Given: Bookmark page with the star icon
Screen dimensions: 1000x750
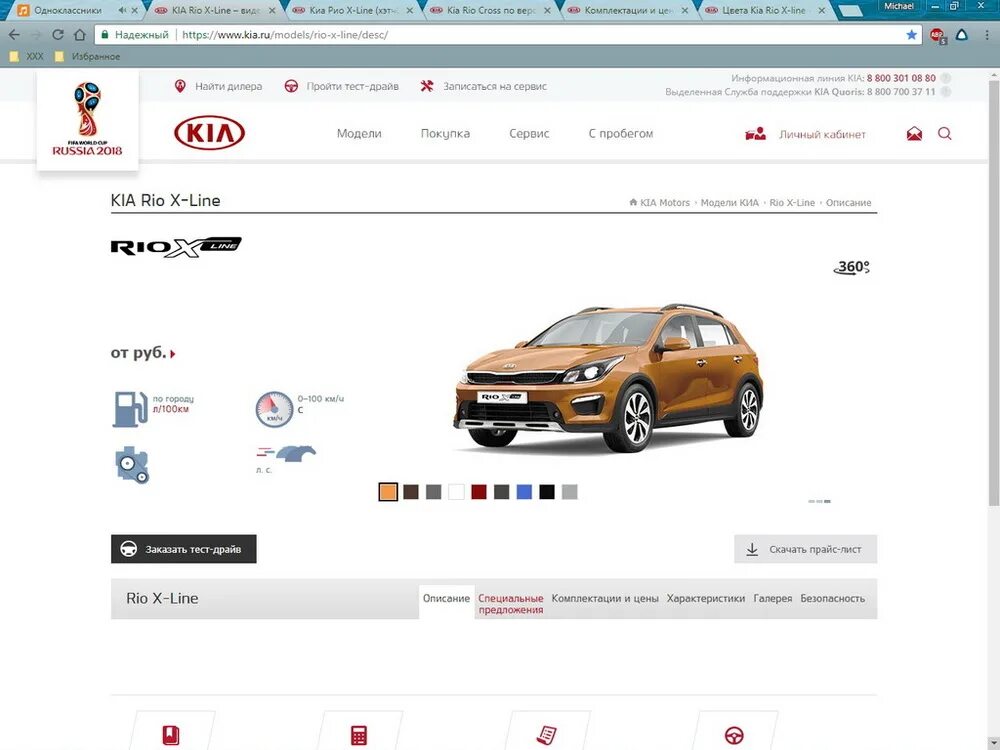Looking at the screenshot, I should click(x=911, y=34).
